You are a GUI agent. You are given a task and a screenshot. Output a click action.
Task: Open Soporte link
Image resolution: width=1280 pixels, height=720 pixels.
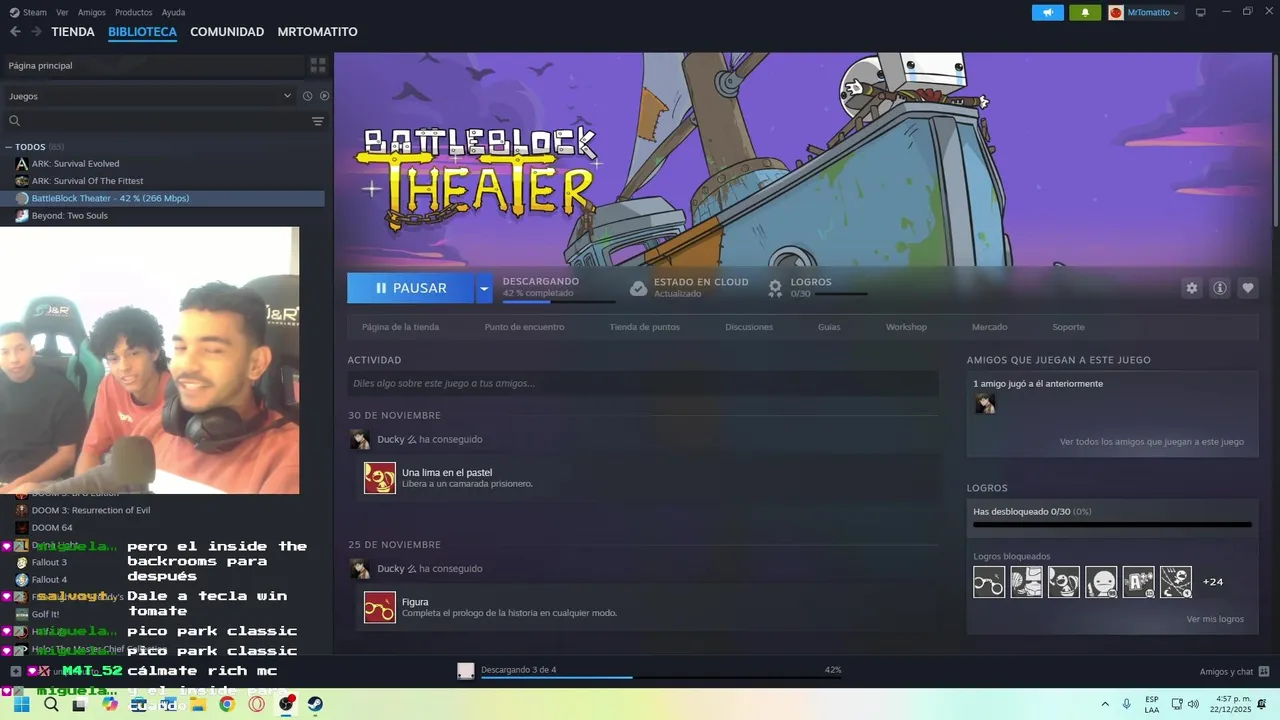click(1068, 327)
